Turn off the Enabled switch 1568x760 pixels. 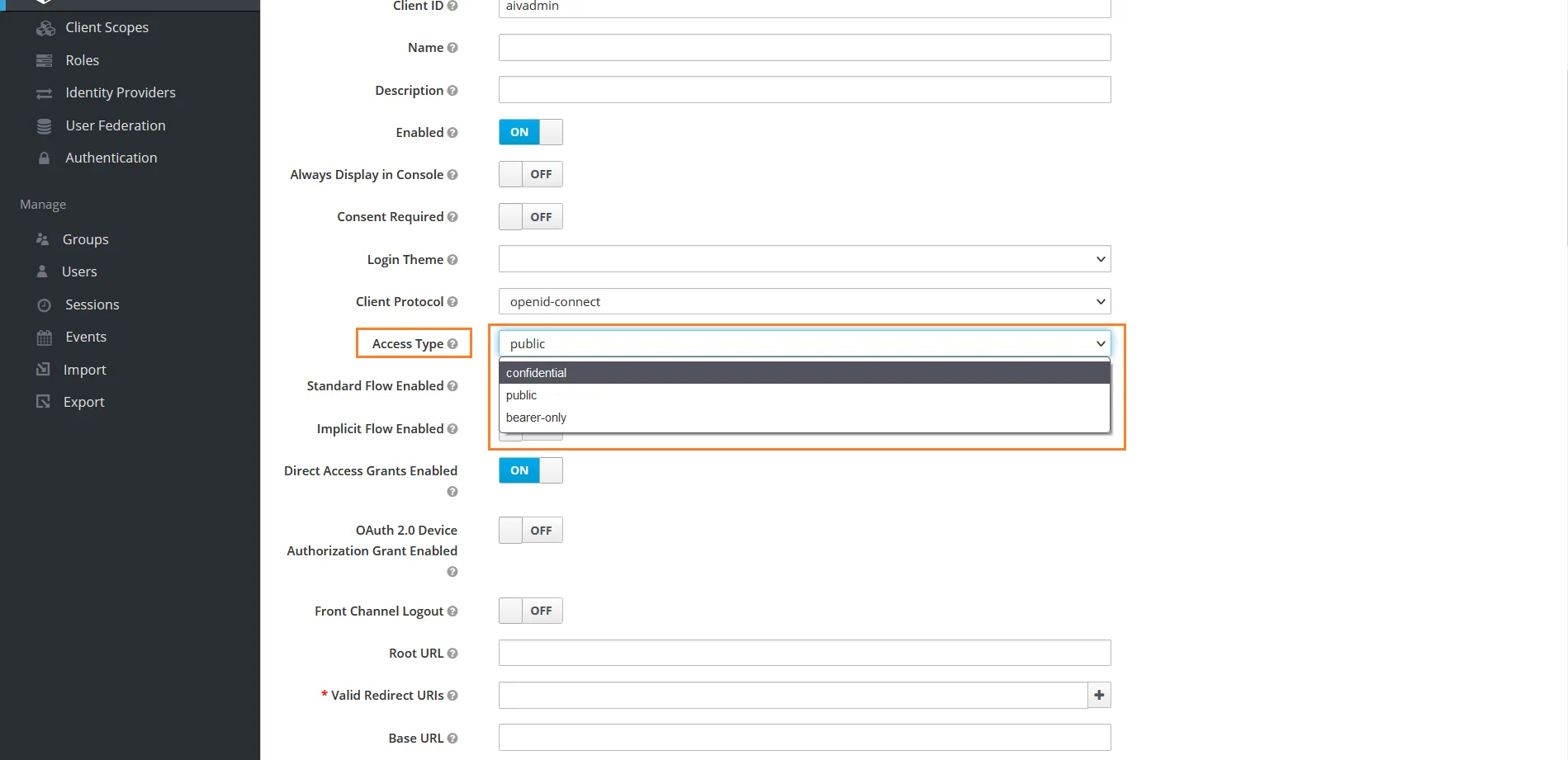[531, 132]
